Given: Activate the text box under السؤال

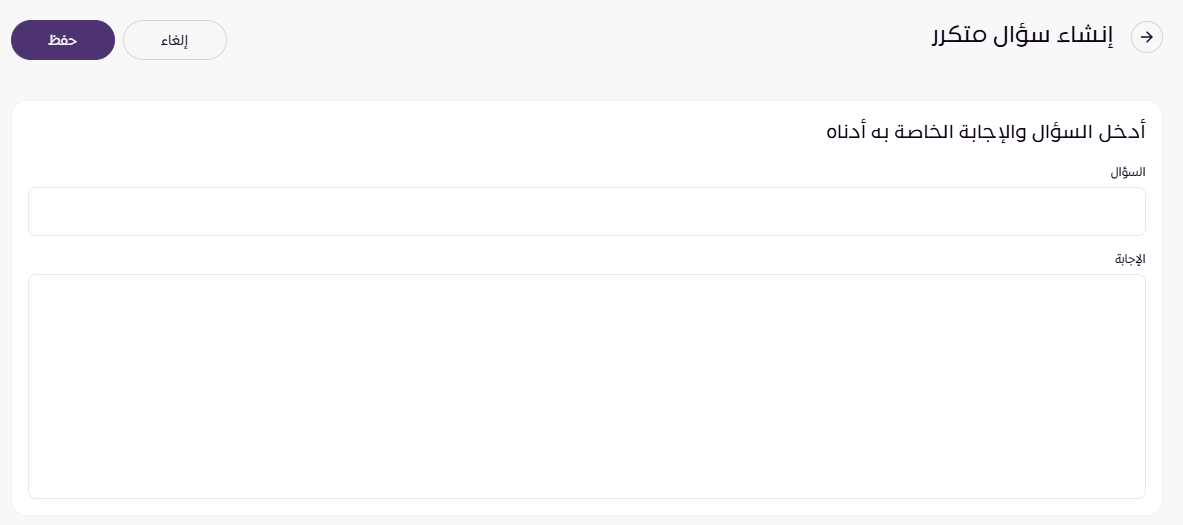Looking at the screenshot, I should pos(586,211).
